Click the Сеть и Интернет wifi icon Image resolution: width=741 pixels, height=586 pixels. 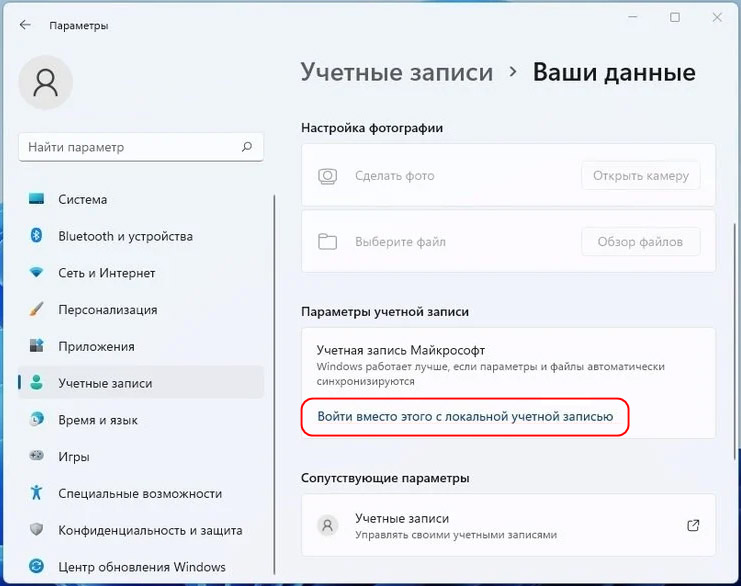(36, 273)
